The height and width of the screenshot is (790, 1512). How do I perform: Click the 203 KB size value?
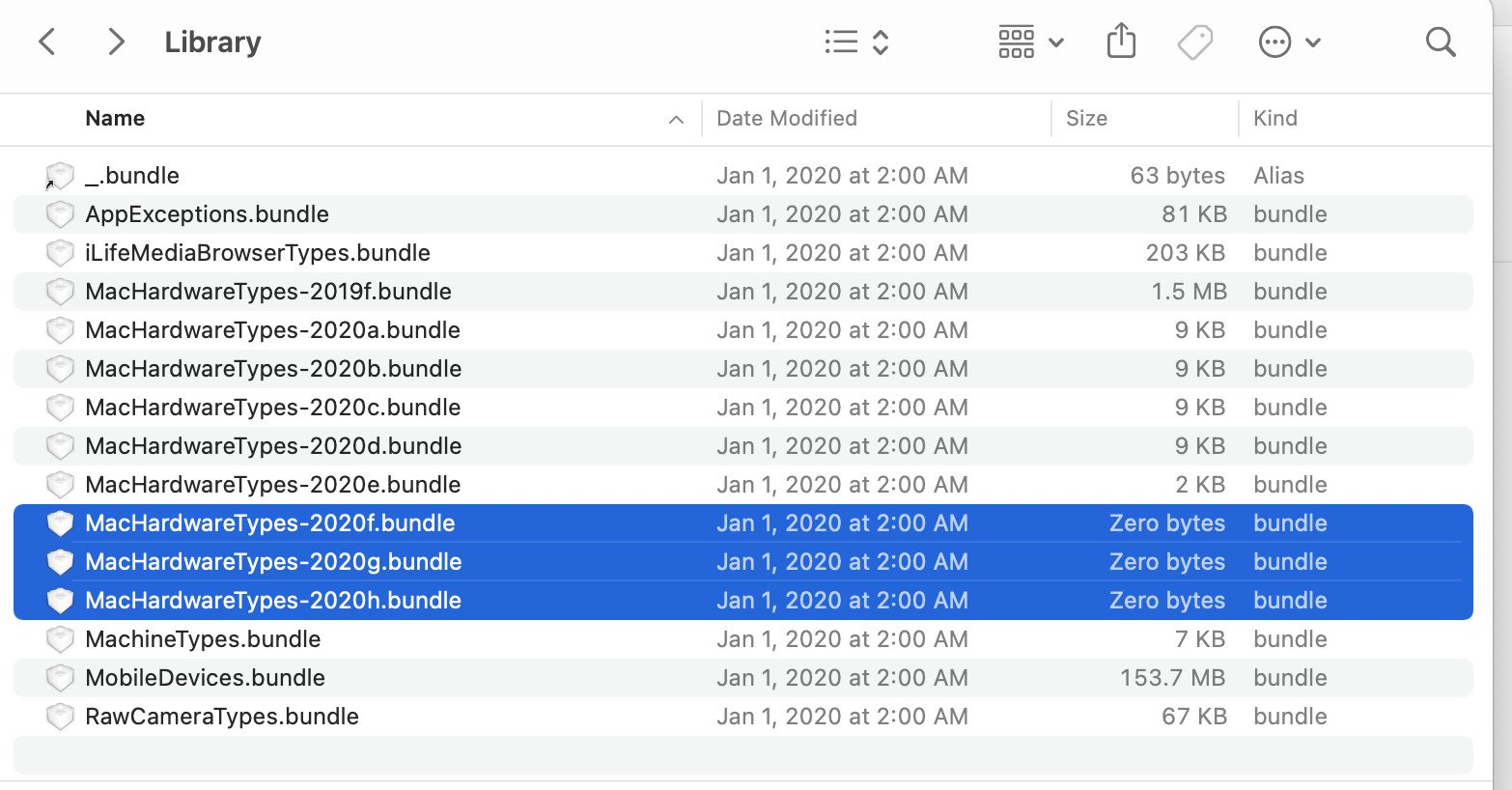tap(1185, 253)
